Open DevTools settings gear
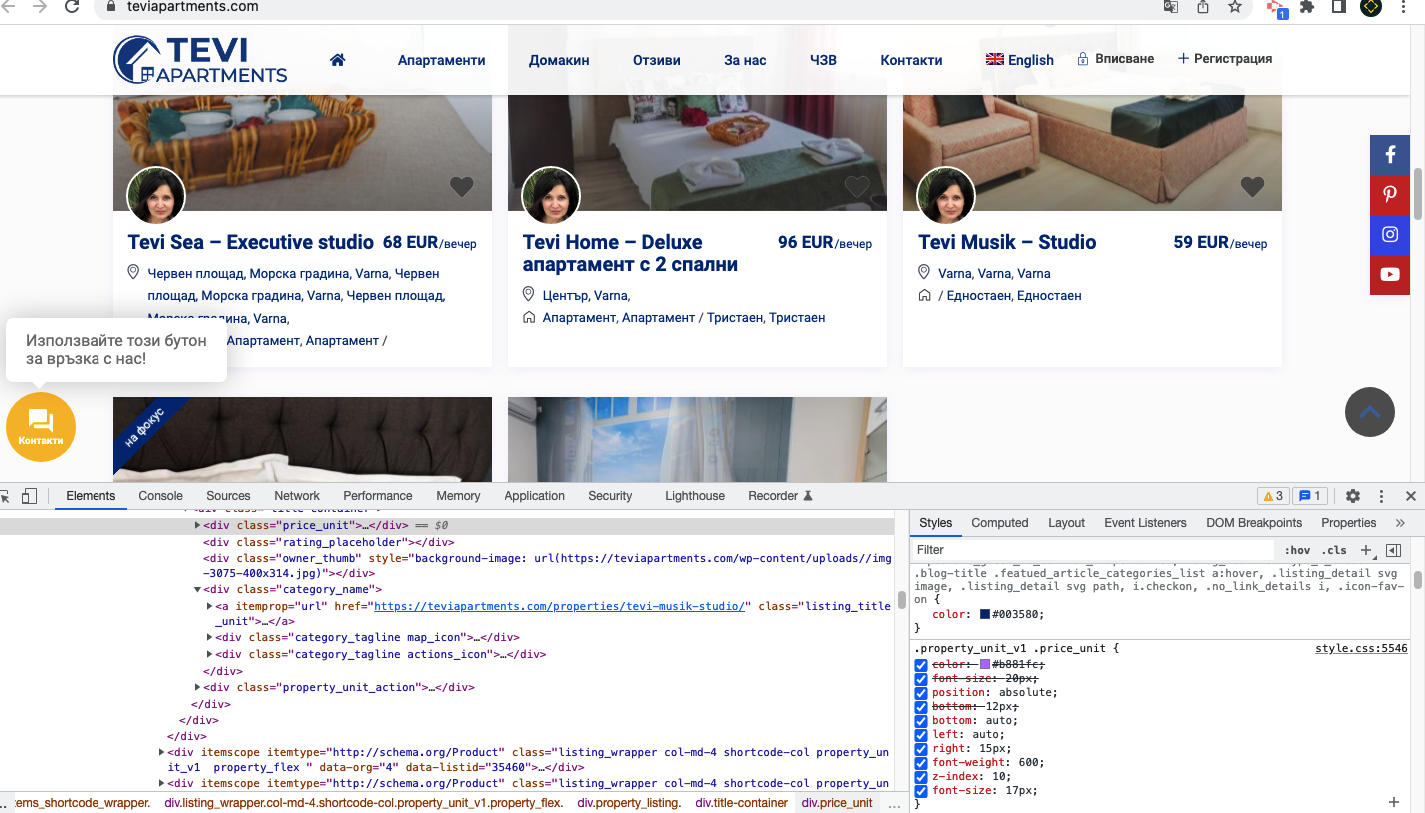The image size is (1425, 813). click(1353, 496)
